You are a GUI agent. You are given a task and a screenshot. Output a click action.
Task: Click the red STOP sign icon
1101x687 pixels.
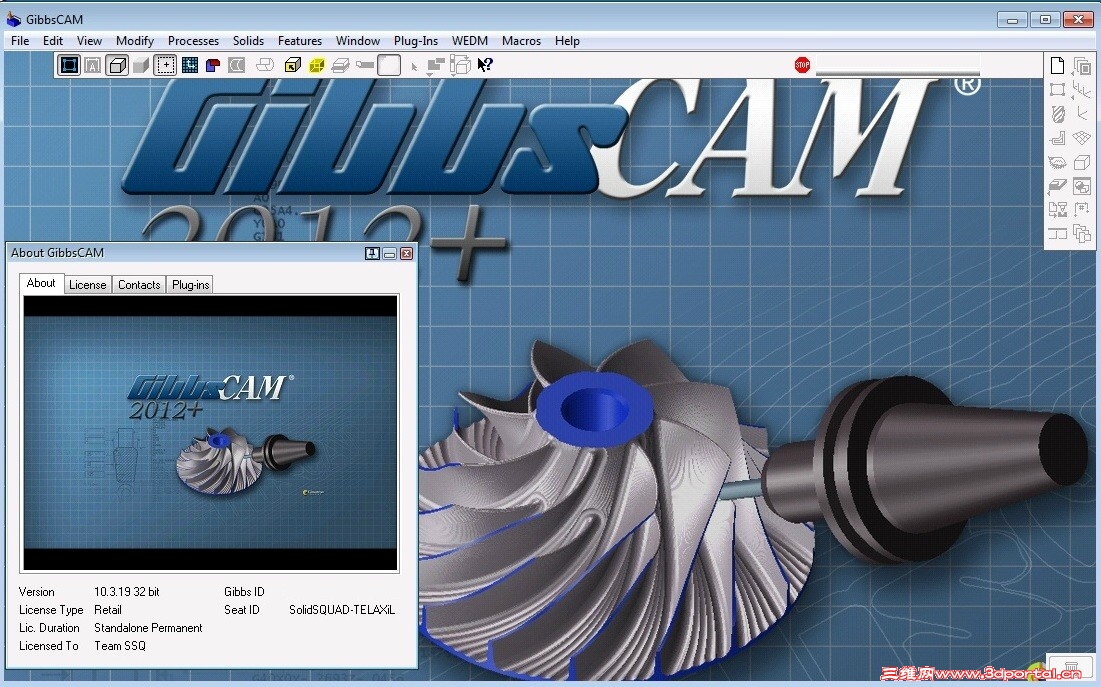click(x=802, y=65)
